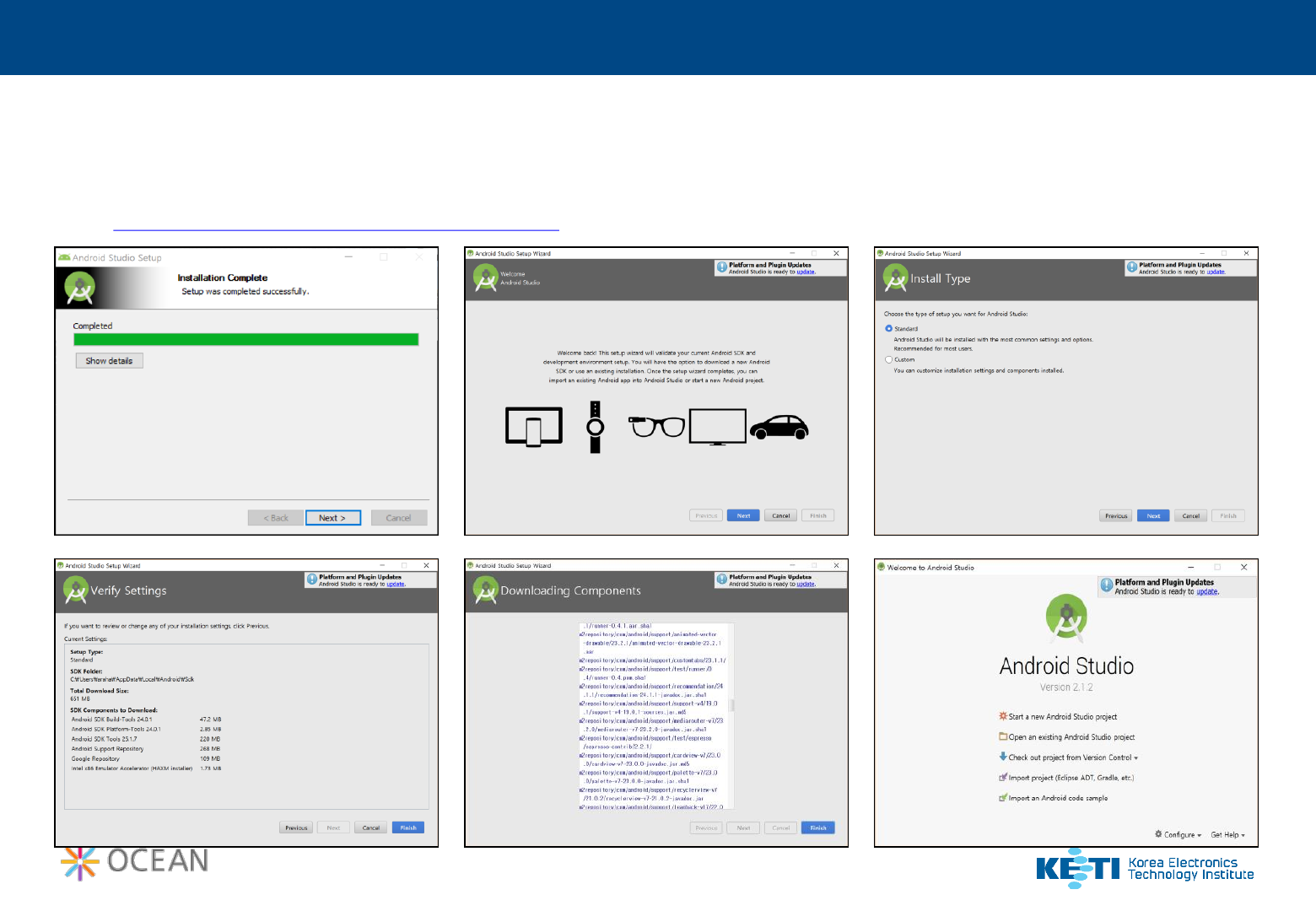Click the 'Android SDK Tools 25.1.7' line

[146, 739]
